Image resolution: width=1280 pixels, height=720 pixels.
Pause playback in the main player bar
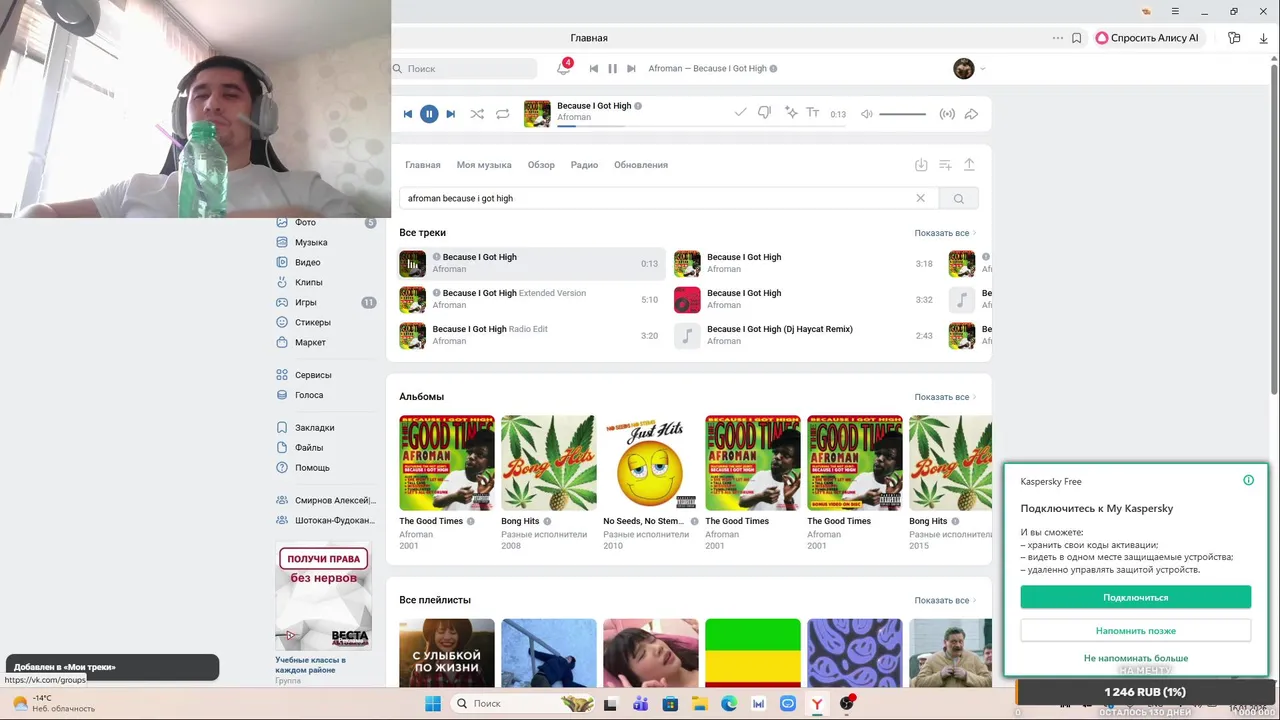428,114
